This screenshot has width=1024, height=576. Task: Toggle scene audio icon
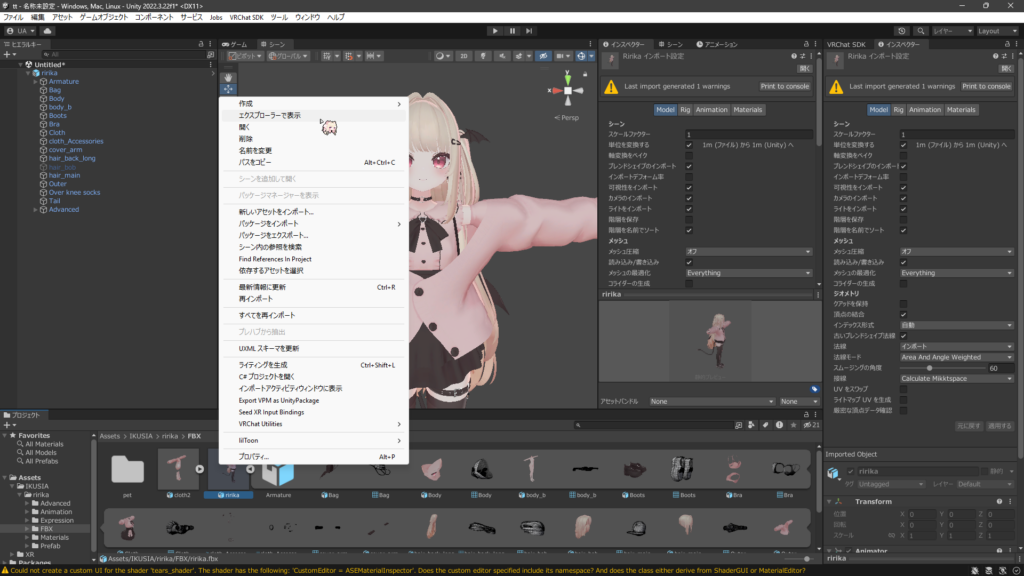502,56
